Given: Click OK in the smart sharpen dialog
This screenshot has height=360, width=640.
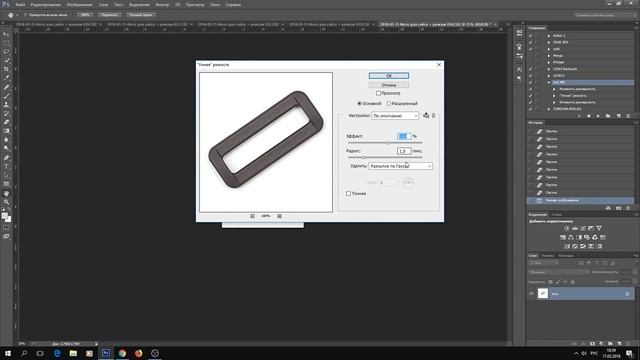Looking at the screenshot, I should [389, 76].
